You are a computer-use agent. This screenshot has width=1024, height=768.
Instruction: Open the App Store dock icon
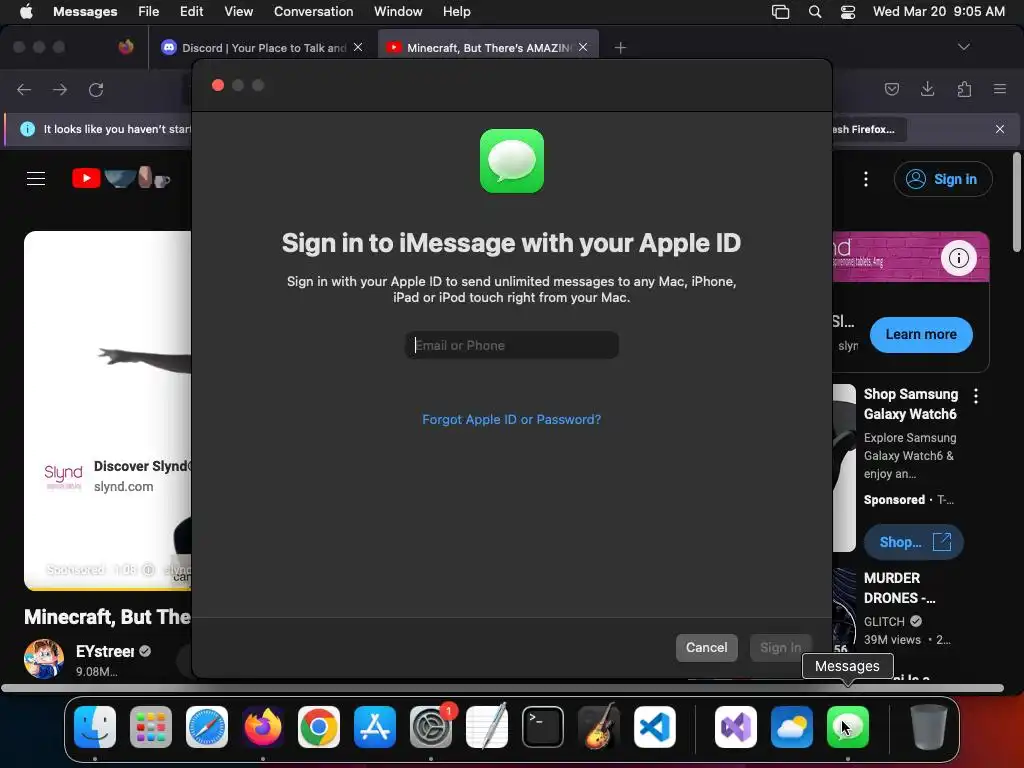[x=375, y=727]
